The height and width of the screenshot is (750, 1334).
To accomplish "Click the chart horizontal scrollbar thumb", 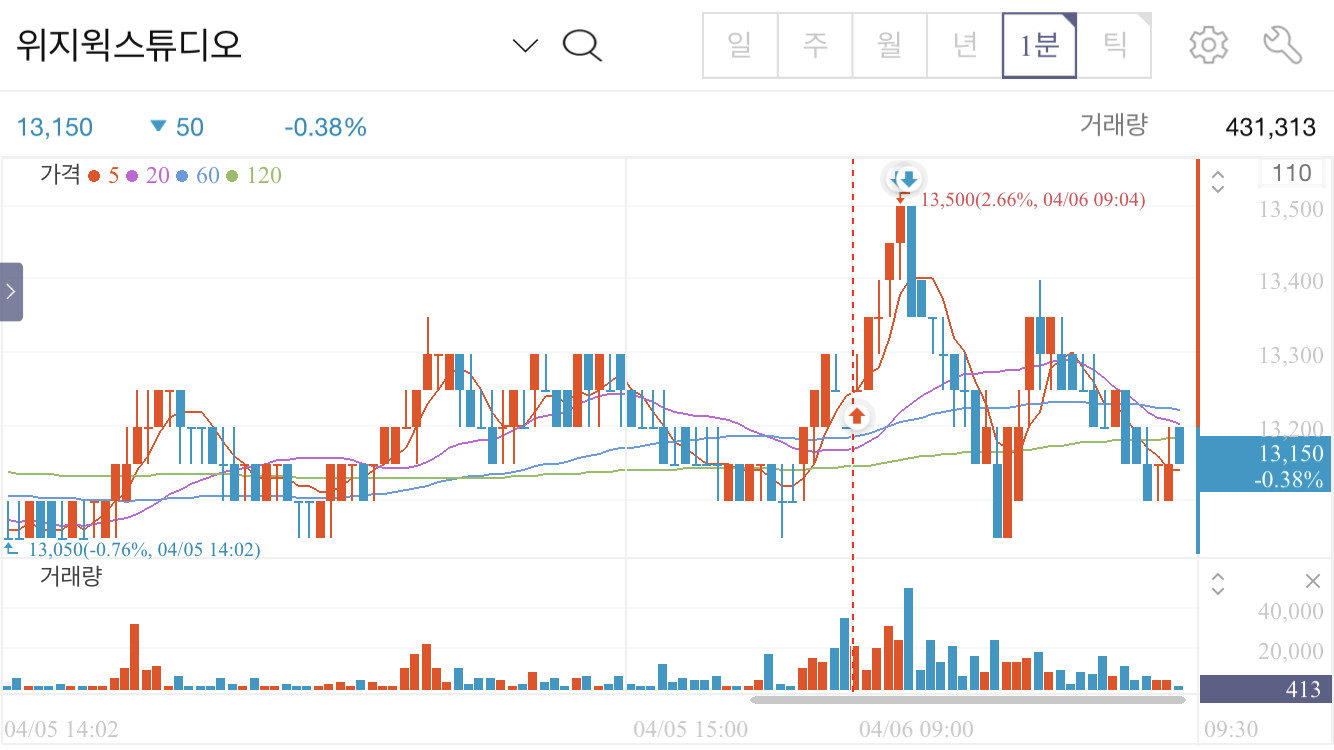I will click(968, 699).
